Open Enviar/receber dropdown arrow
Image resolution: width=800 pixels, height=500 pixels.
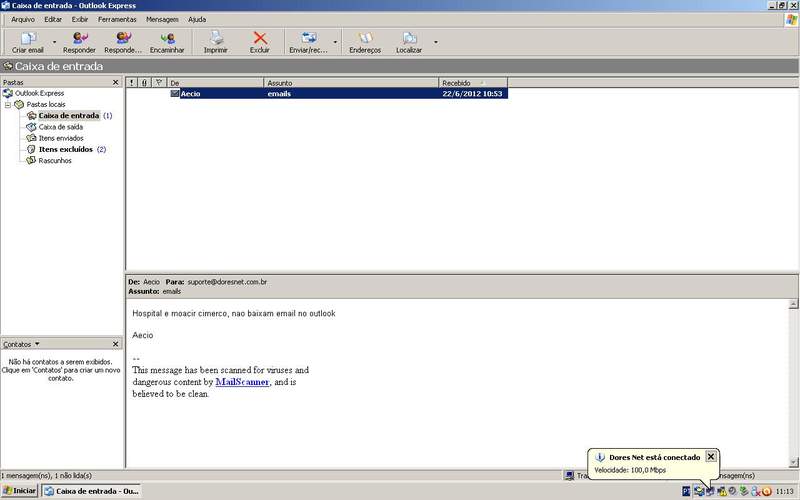tap(335, 42)
